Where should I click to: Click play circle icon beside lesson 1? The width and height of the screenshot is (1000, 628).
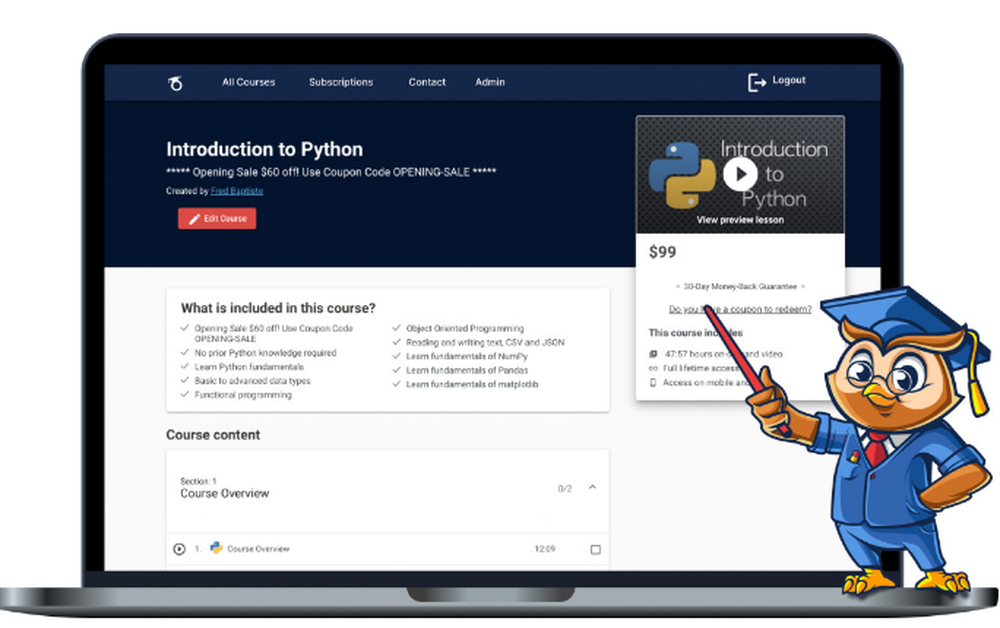pyautogui.click(x=179, y=549)
